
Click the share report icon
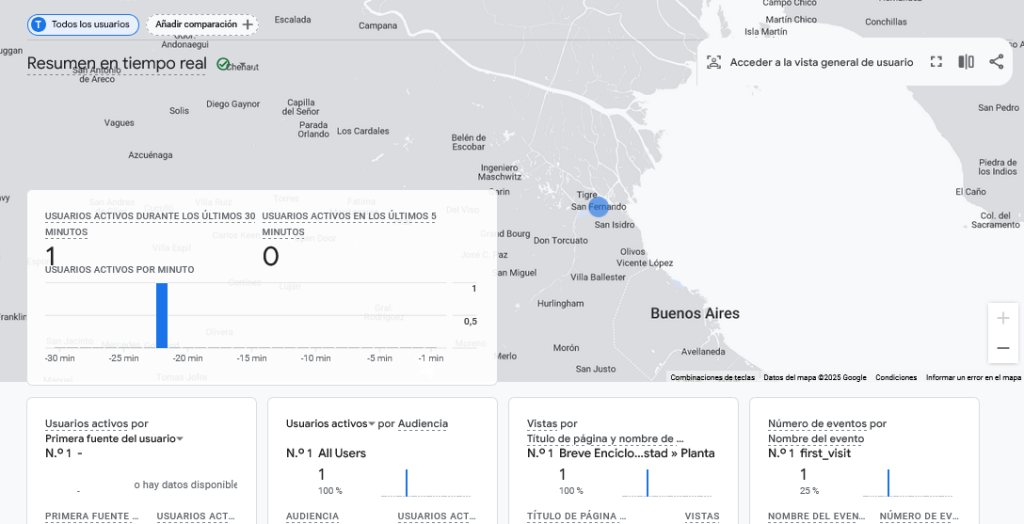(x=996, y=62)
